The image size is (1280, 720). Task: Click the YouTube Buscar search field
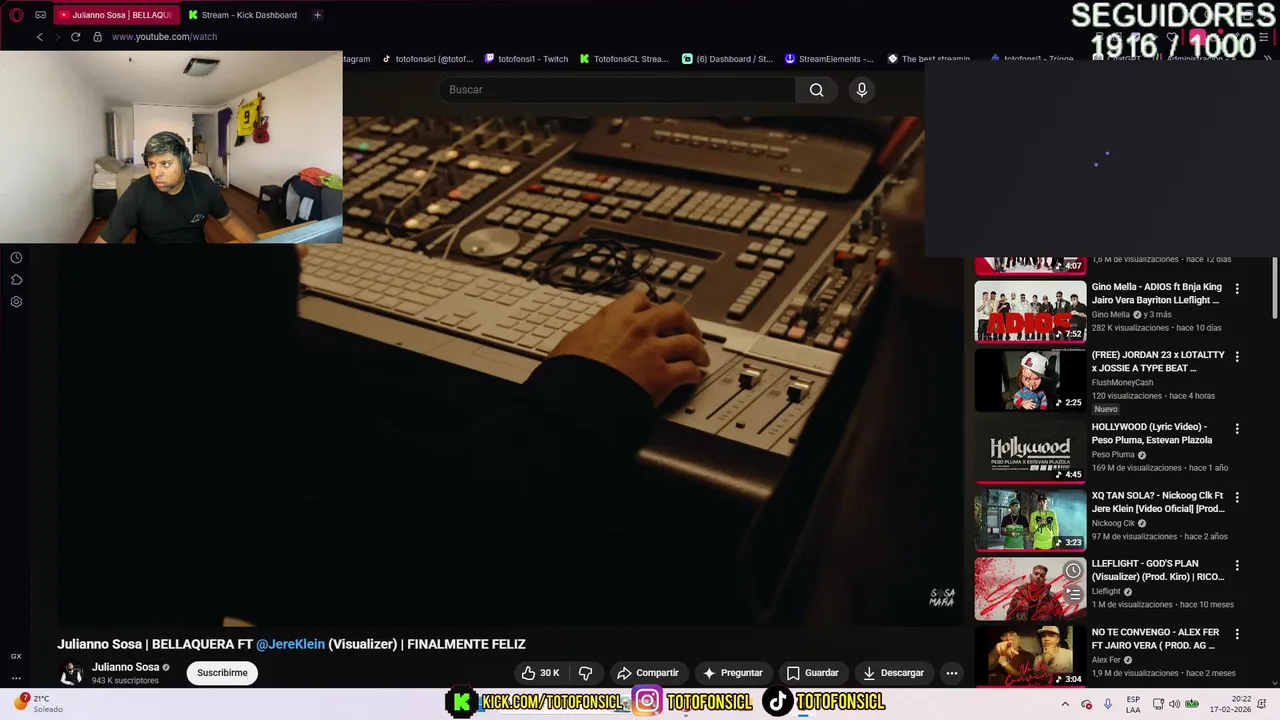[x=616, y=90]
